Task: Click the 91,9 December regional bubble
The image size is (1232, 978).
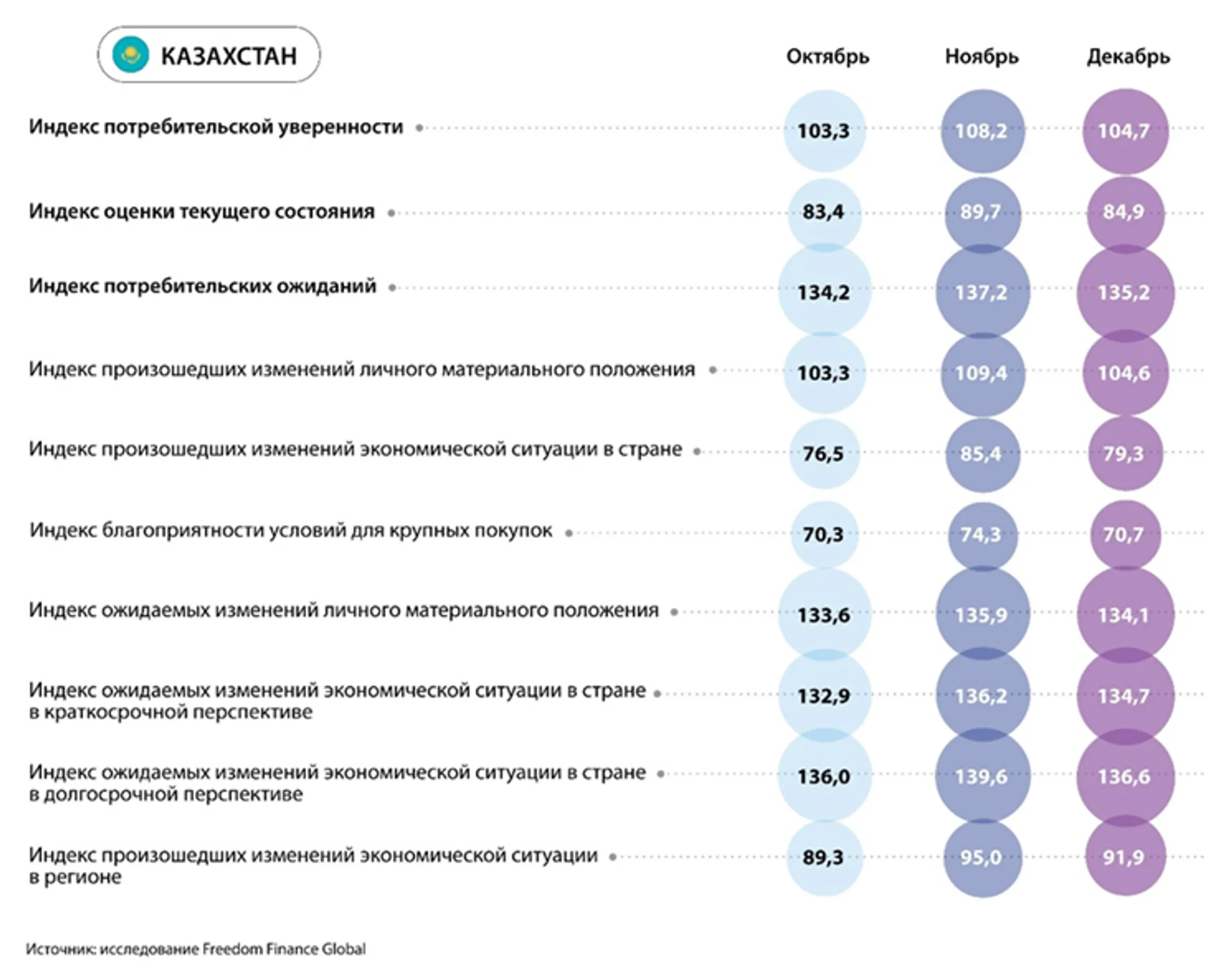Action: tap(1125, 857)
